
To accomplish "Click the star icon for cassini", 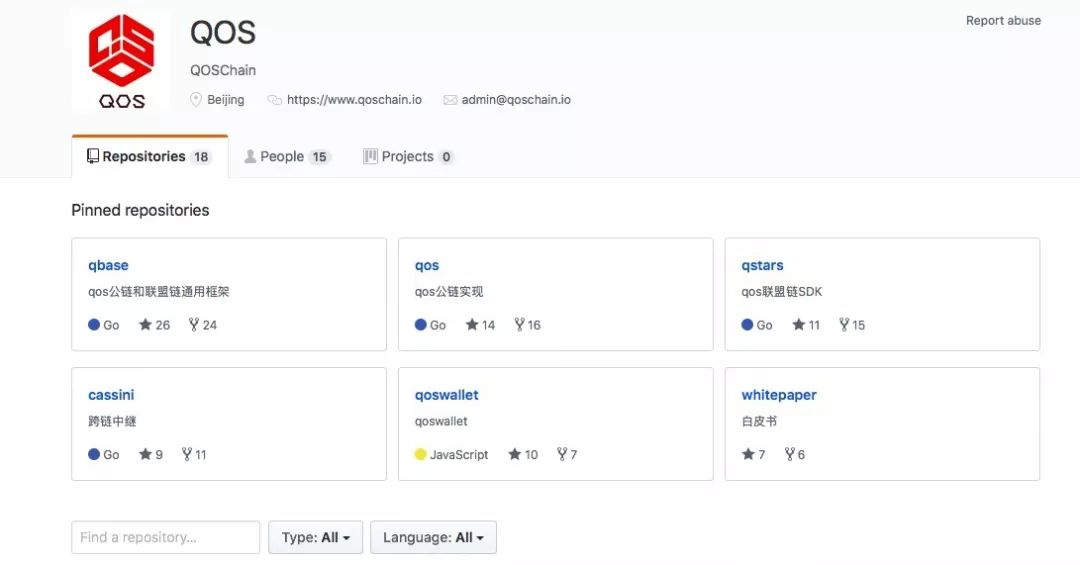I will 145,453.
